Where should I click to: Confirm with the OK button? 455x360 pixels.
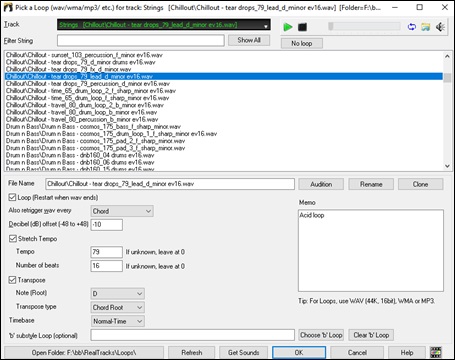pyautogui.click(x=299, y=353)
